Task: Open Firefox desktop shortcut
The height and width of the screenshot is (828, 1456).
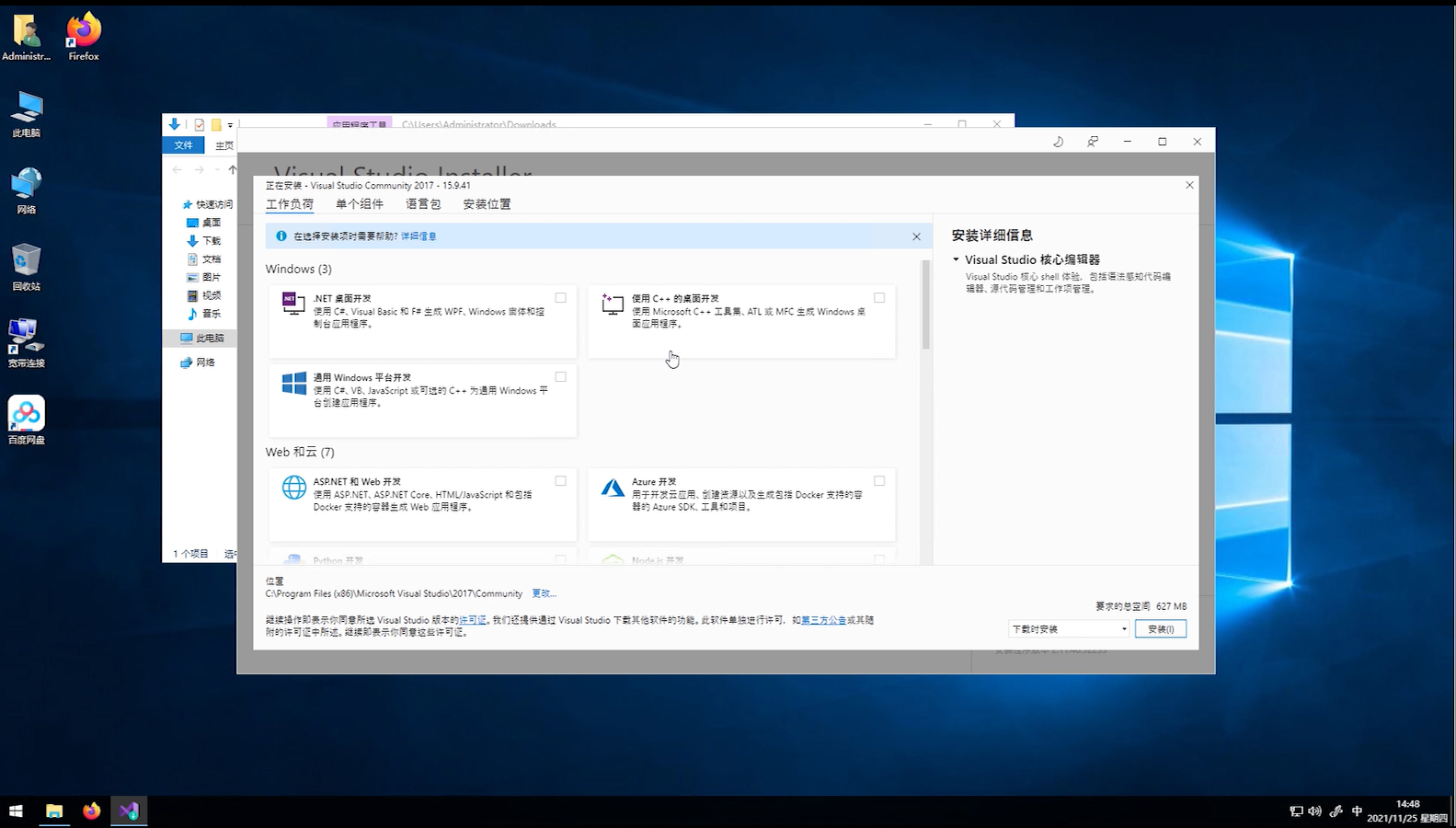Action: coord(84,38)
